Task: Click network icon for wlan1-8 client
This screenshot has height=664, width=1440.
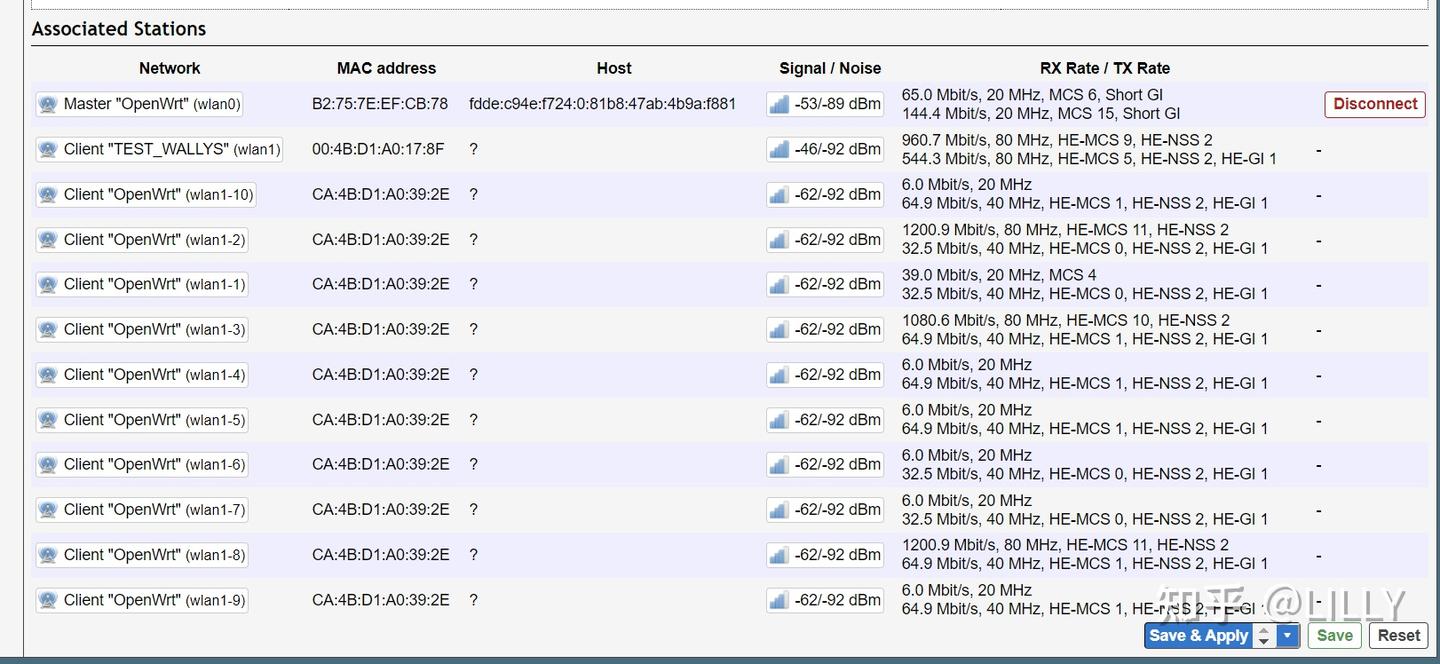Action: click(47, 555)
